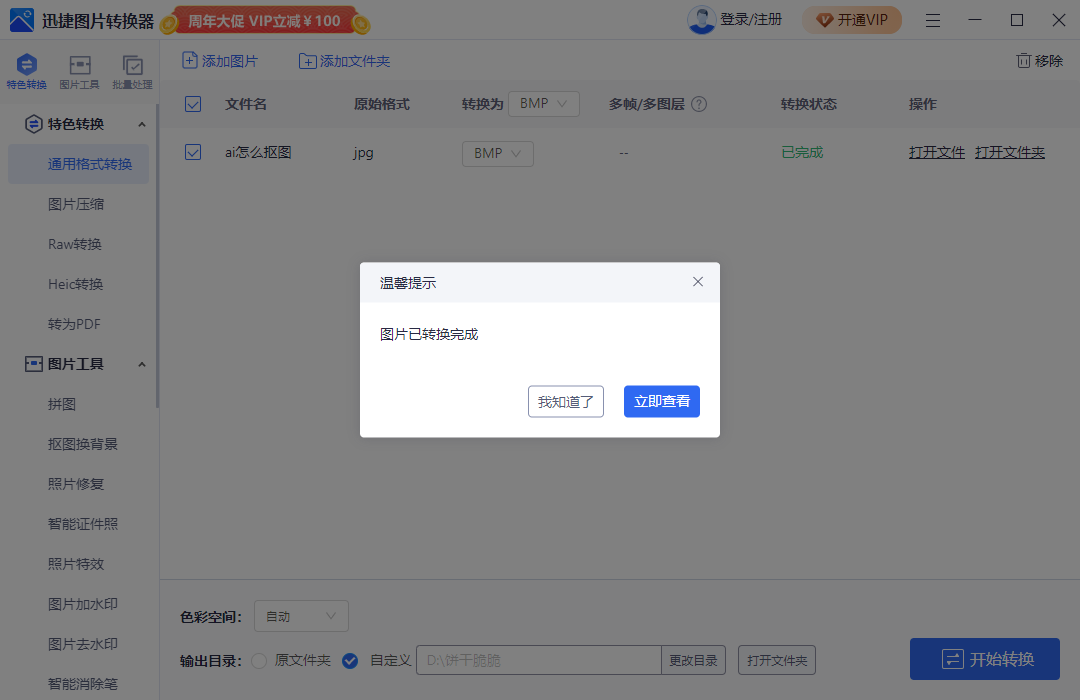Select 照片修复 in sidebar
This screenshot has width=1080, height=700.
point(76,484)
